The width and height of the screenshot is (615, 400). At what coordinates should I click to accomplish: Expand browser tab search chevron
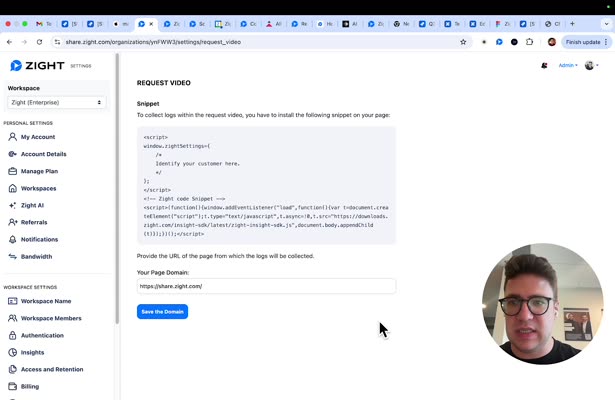tap(606, 24)
